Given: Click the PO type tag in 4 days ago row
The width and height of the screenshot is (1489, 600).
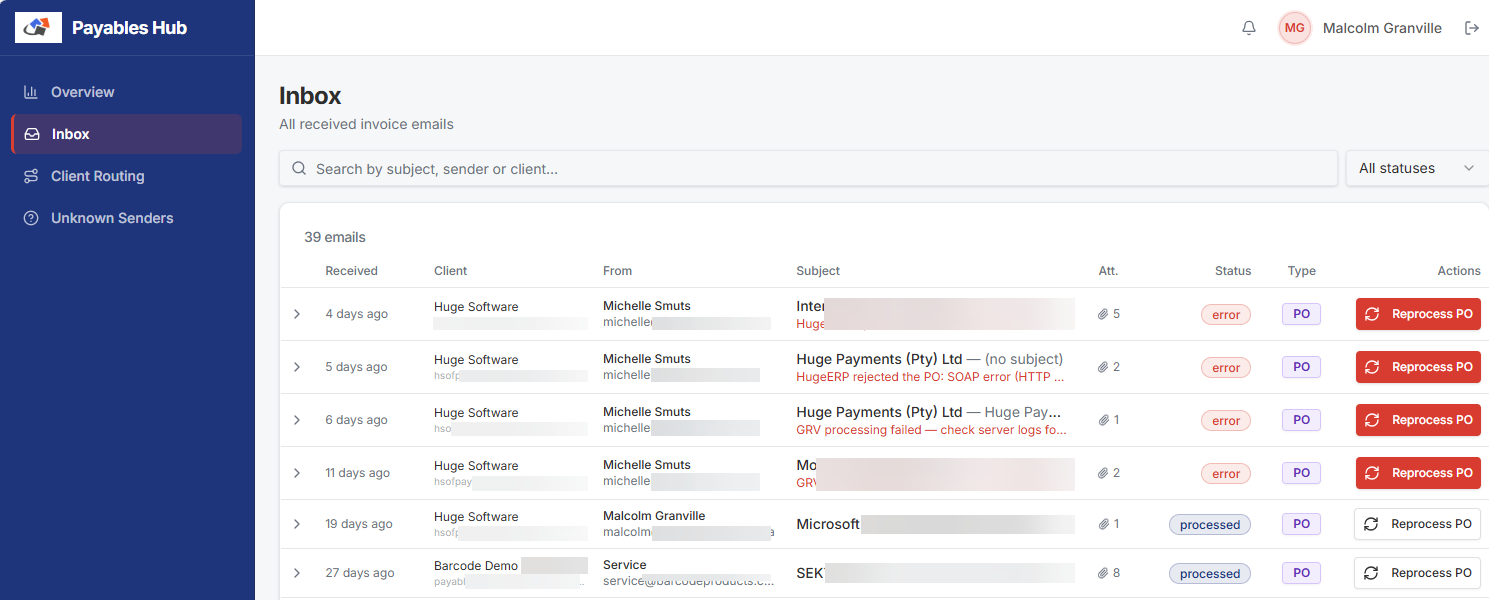Looking at the screenshot, I should (1302, 314).
